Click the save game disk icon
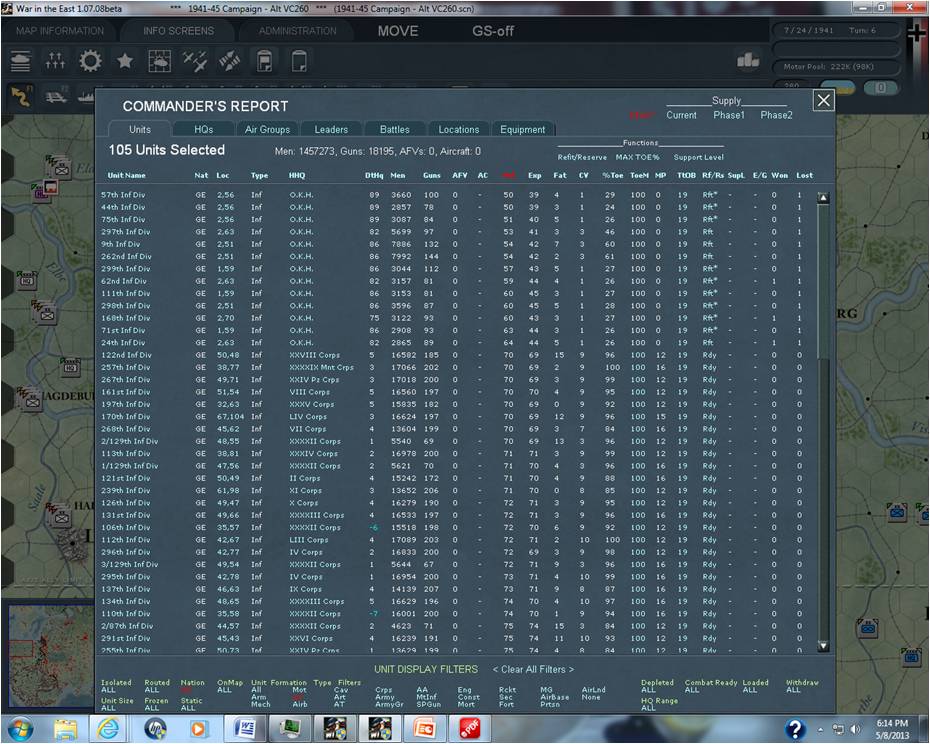930x744 pixels. pos(265,61)
